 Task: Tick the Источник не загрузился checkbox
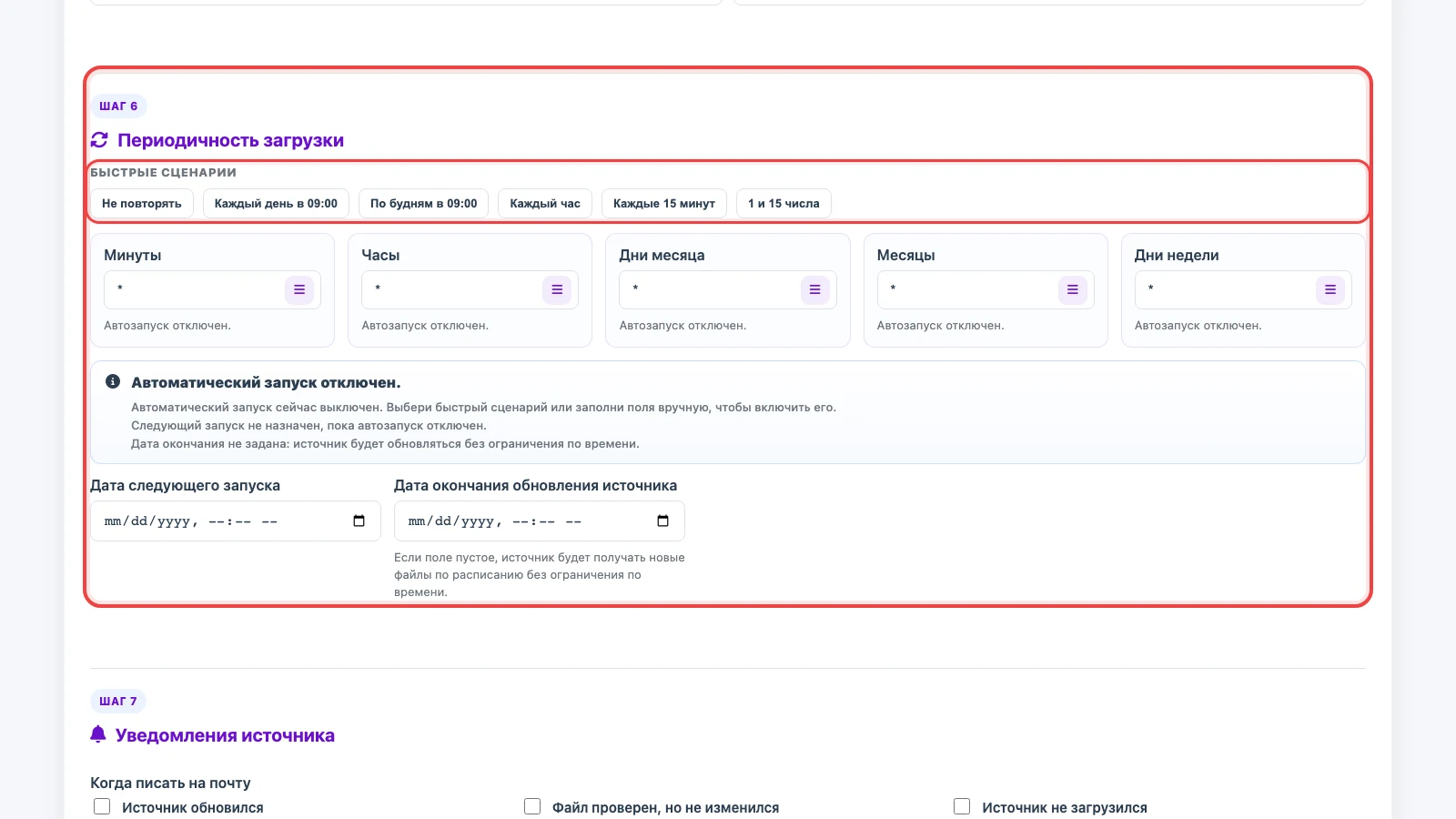pyautogui.click(x=962, y=806)
